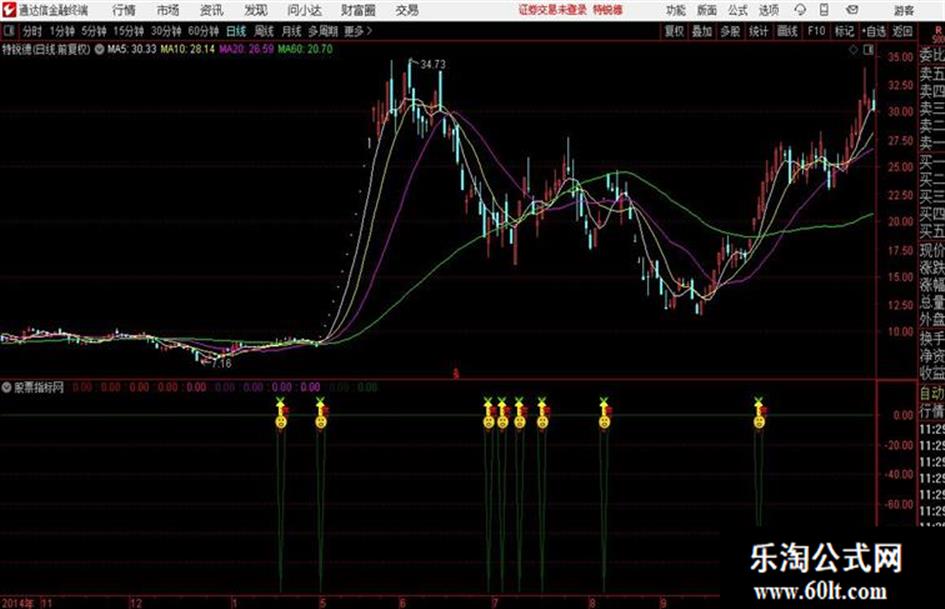Click the last smiley signal marker near September

tap(759, 421)
